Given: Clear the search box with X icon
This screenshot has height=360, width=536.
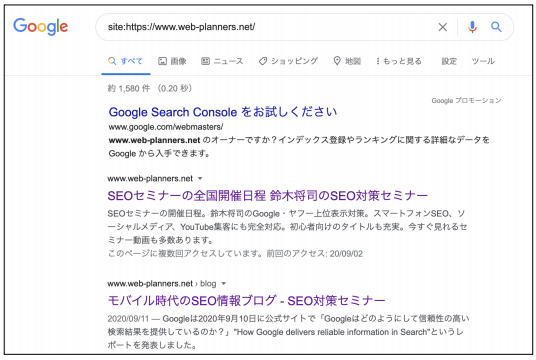Looking at the screenshot, I should [443, 27].
